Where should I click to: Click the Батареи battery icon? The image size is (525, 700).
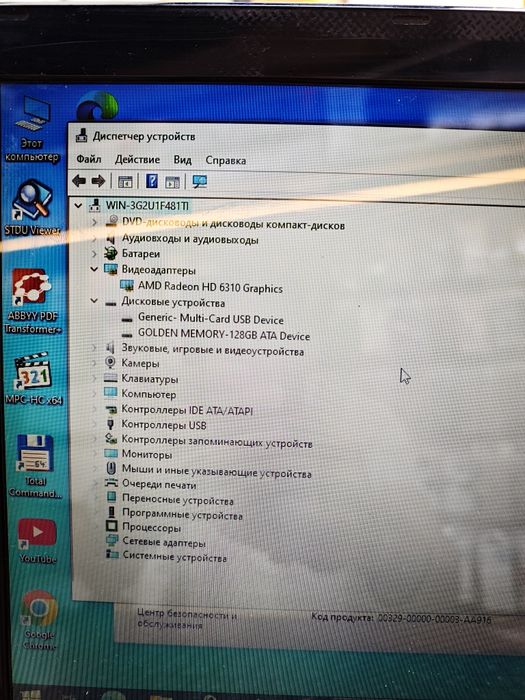[110, 254]
